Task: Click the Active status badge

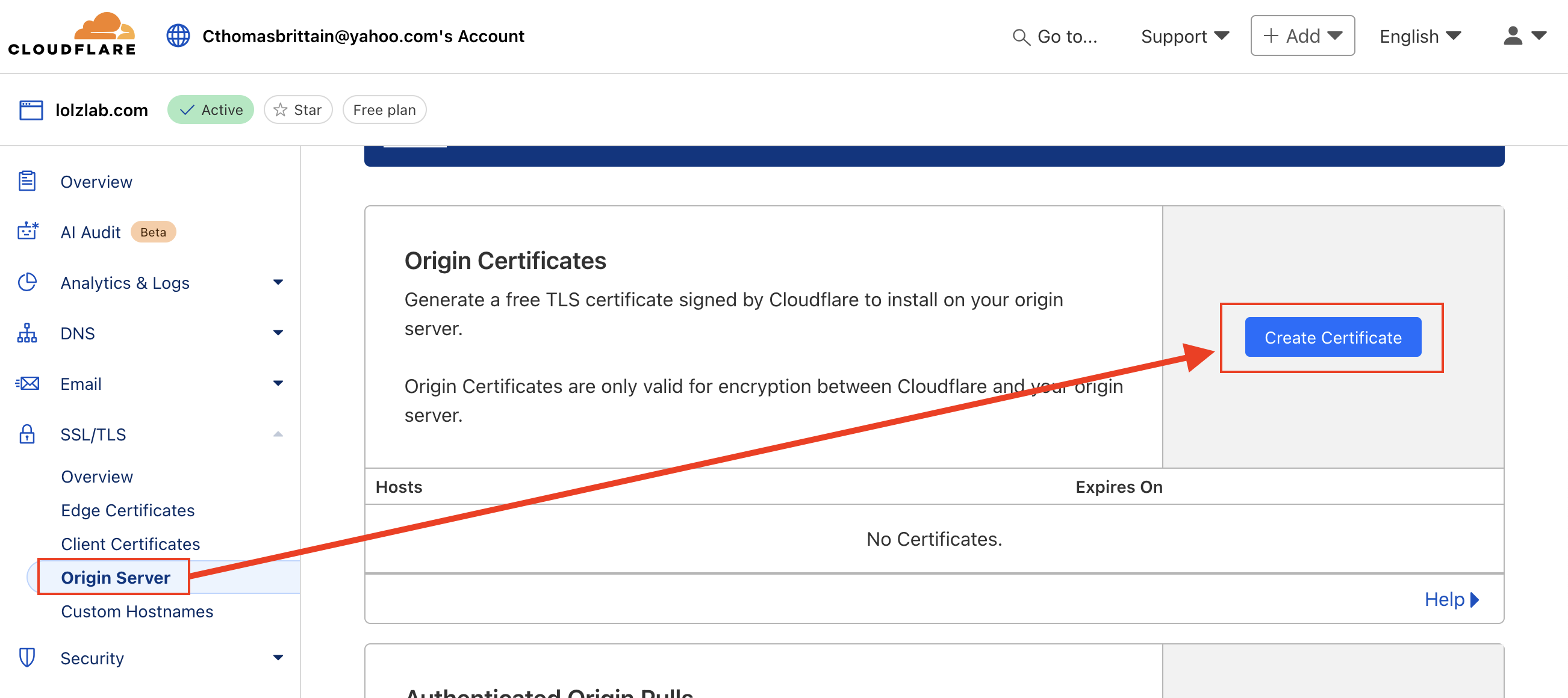Action: (211, 110)
